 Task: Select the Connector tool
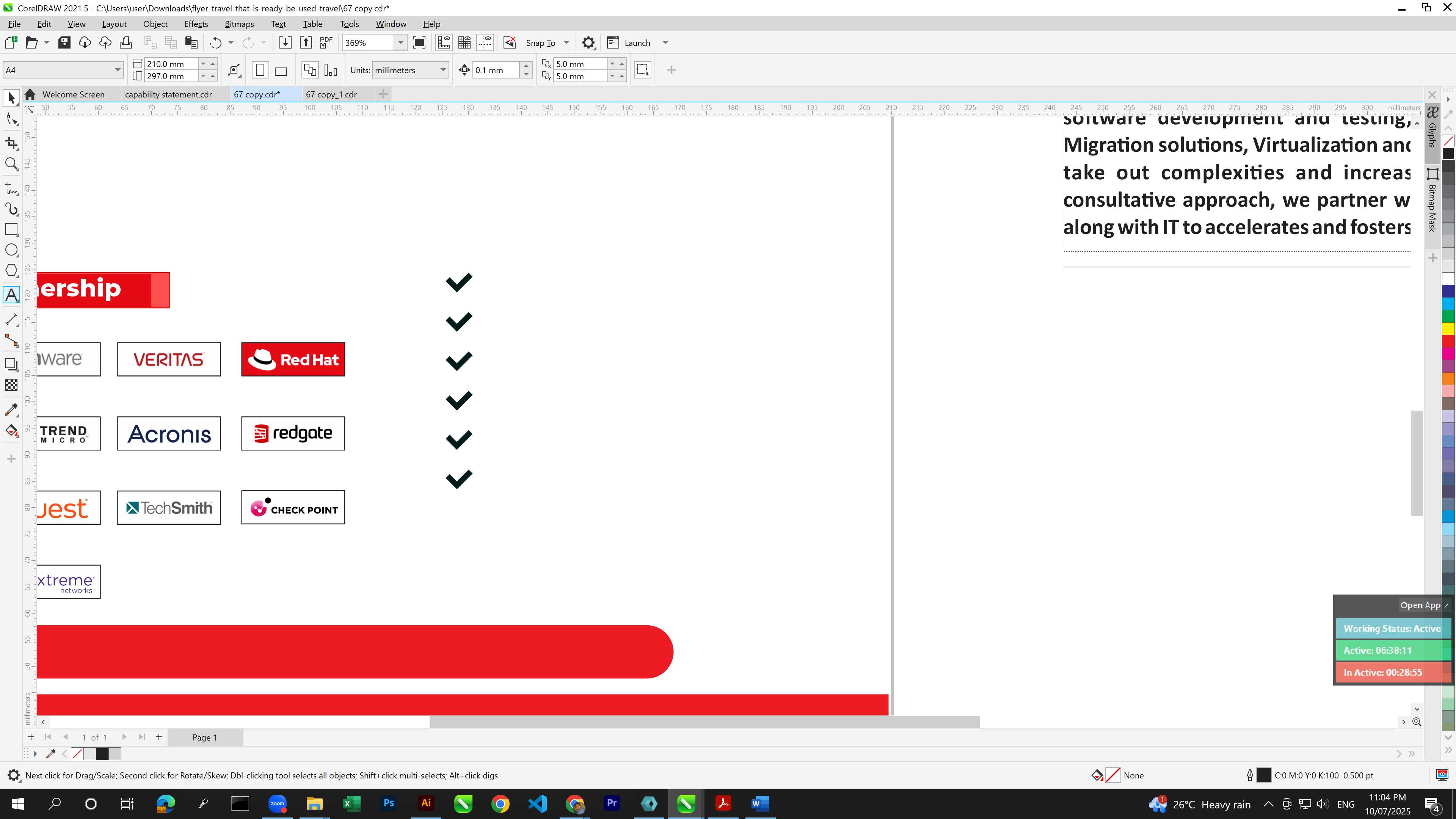(11, 340)
